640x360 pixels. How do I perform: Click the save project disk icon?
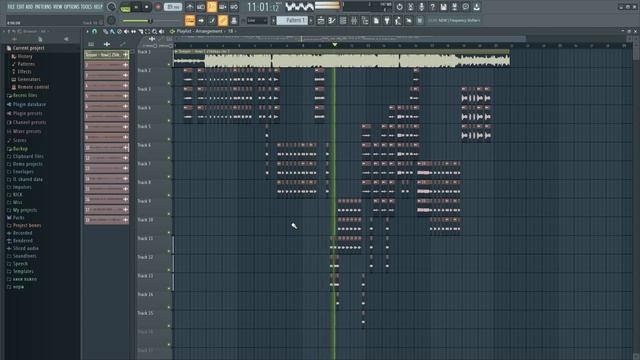tap(444, 7)
